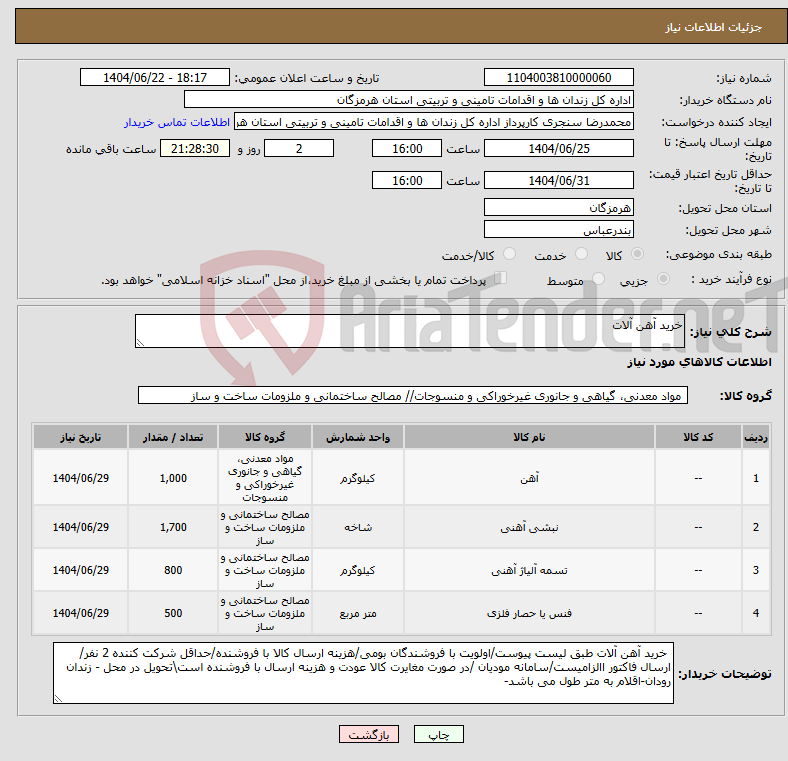Click the ردیف column header
This screenshot has height=761, width=788.
pyautogui.click(x=756, y=437)
